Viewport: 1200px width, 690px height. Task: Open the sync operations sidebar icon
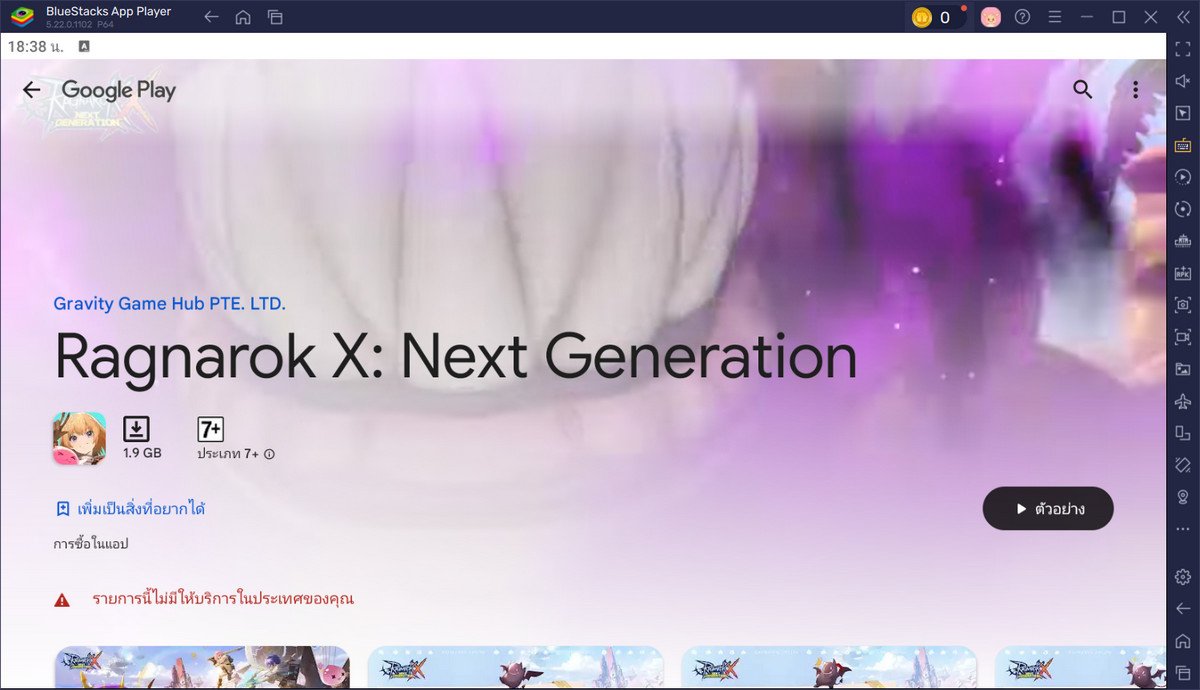[1183, 177]
